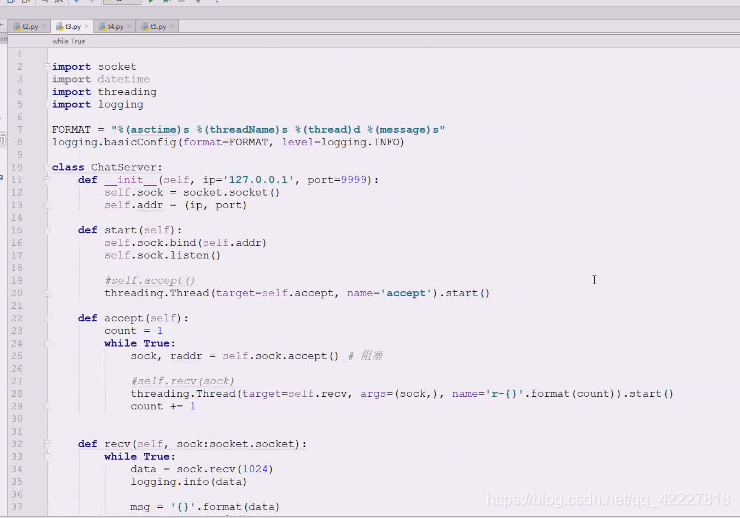Screen dimensions: 740x518
Task: Open the t4.py editor tab
Action: 116,27
